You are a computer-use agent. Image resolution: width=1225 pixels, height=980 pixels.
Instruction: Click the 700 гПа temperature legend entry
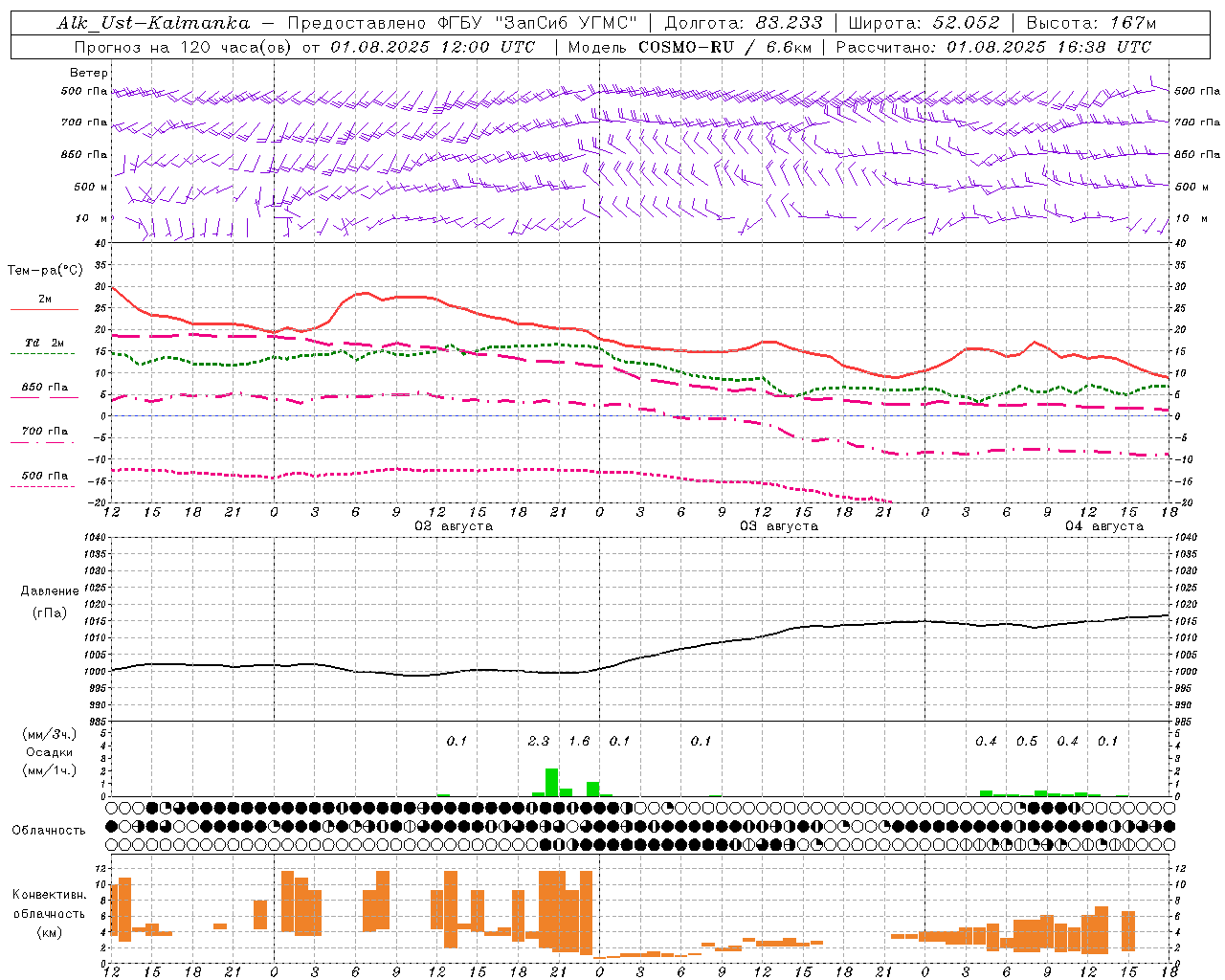click(x=45, y=432)
